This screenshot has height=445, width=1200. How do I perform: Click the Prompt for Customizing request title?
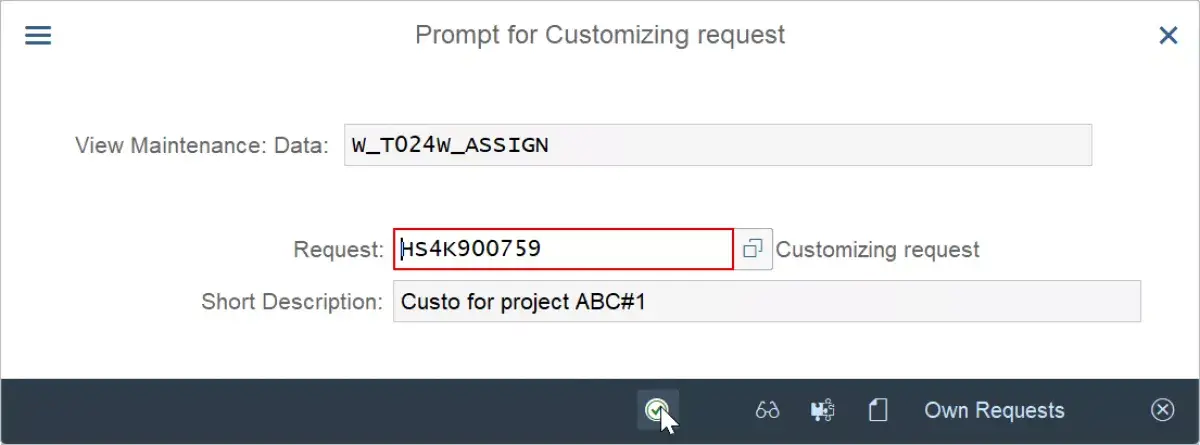[600, 35]
